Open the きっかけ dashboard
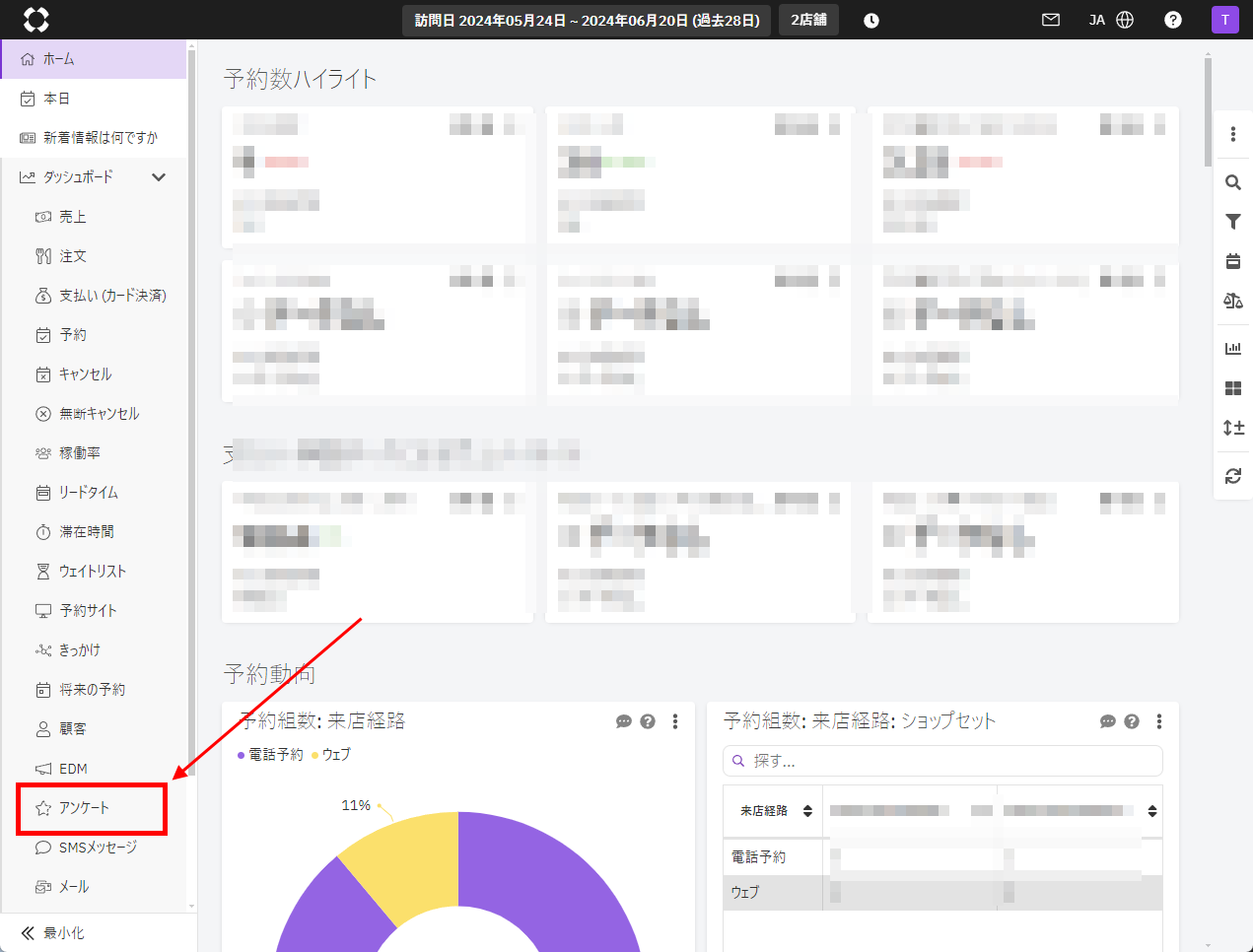Screen dimensions: 1253x952 pos(94,650)
